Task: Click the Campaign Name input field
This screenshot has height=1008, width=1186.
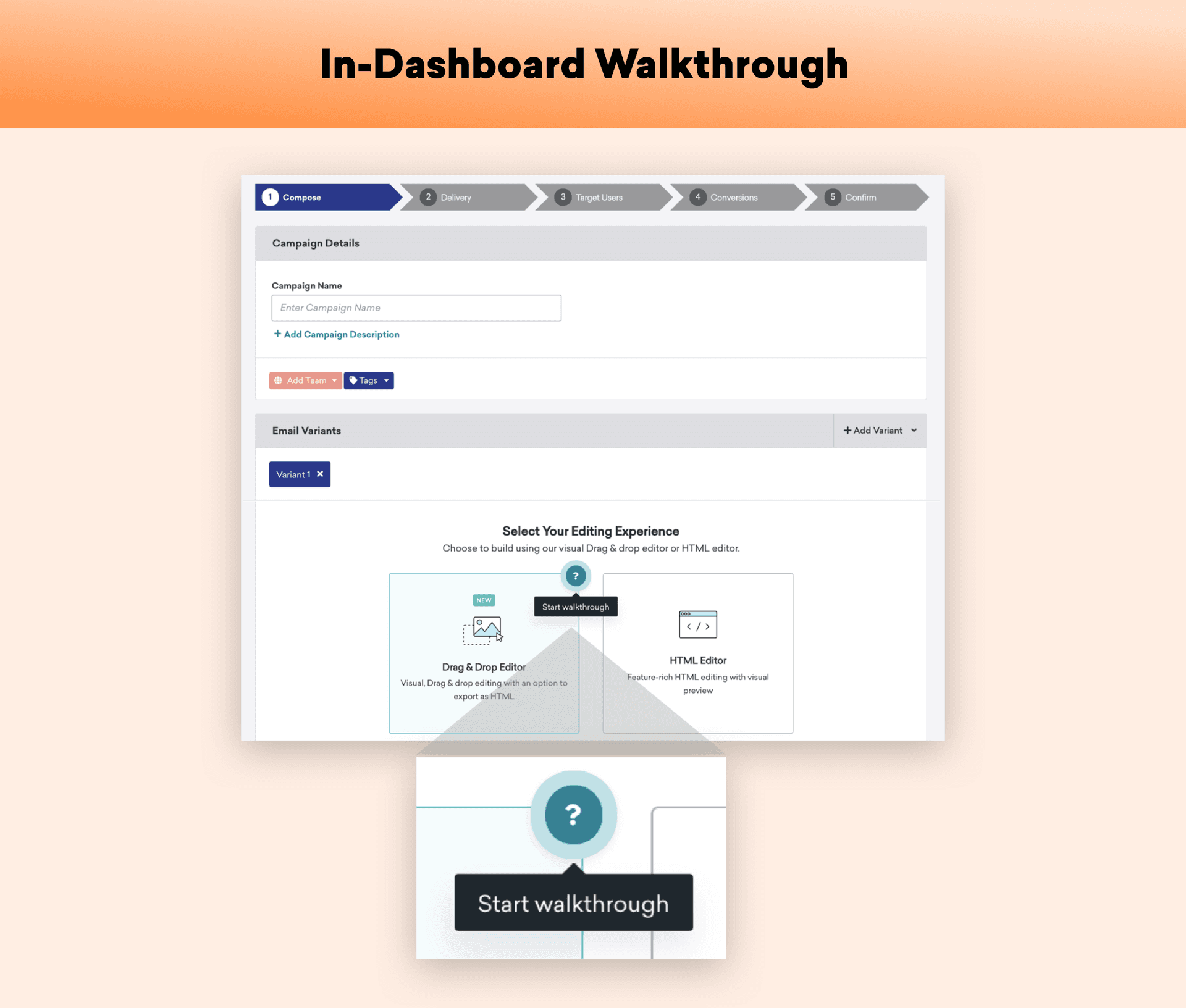Action: coord(417,307)
